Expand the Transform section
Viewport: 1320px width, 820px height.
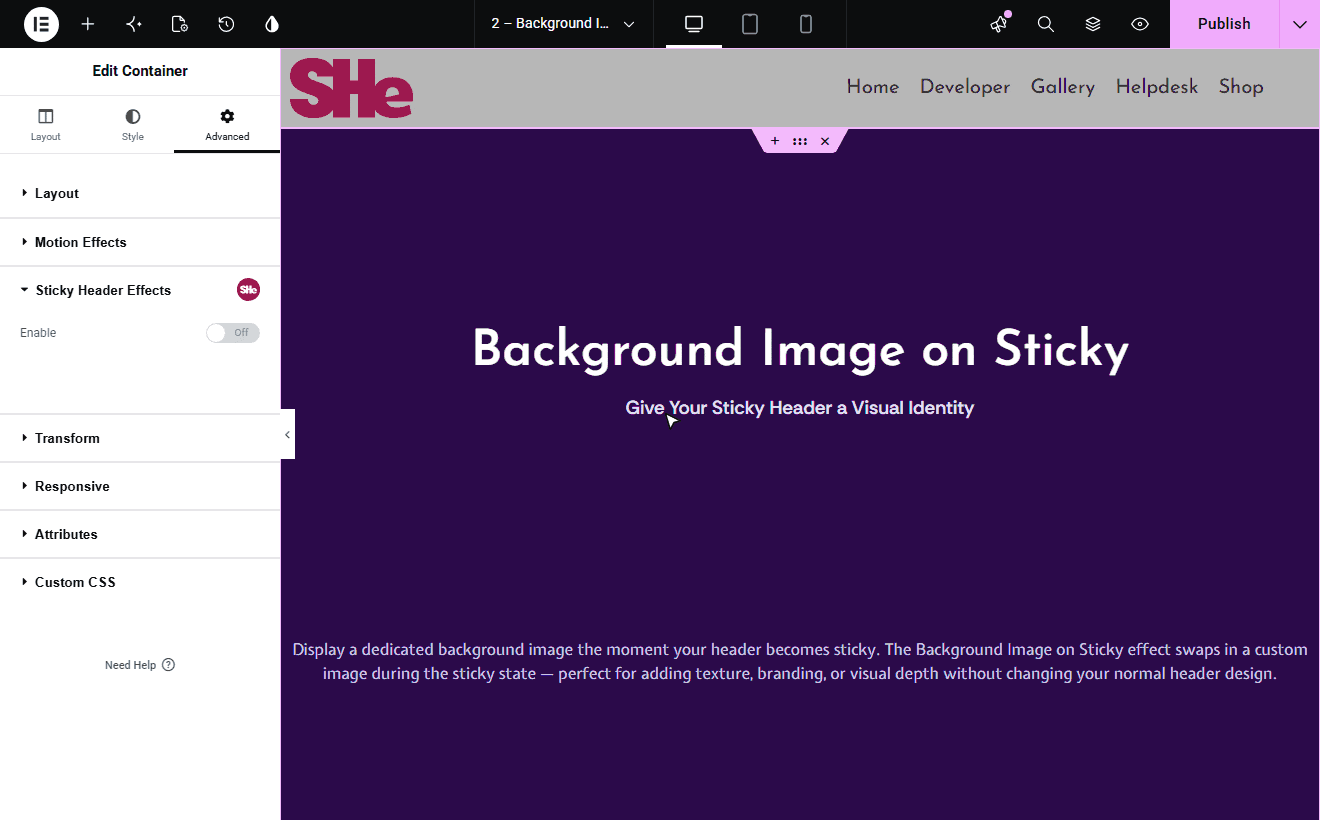click(x=140, y=438)
